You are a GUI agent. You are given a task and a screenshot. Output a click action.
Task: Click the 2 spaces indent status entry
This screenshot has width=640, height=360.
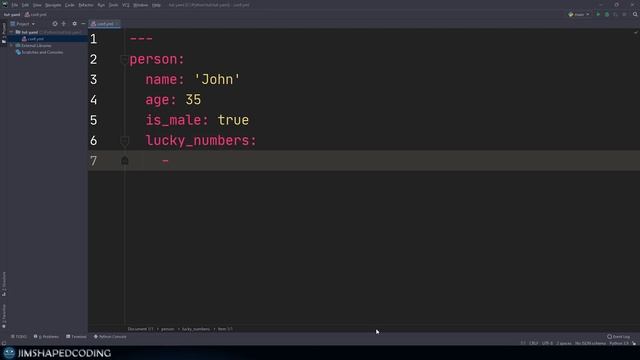[564, 343]
